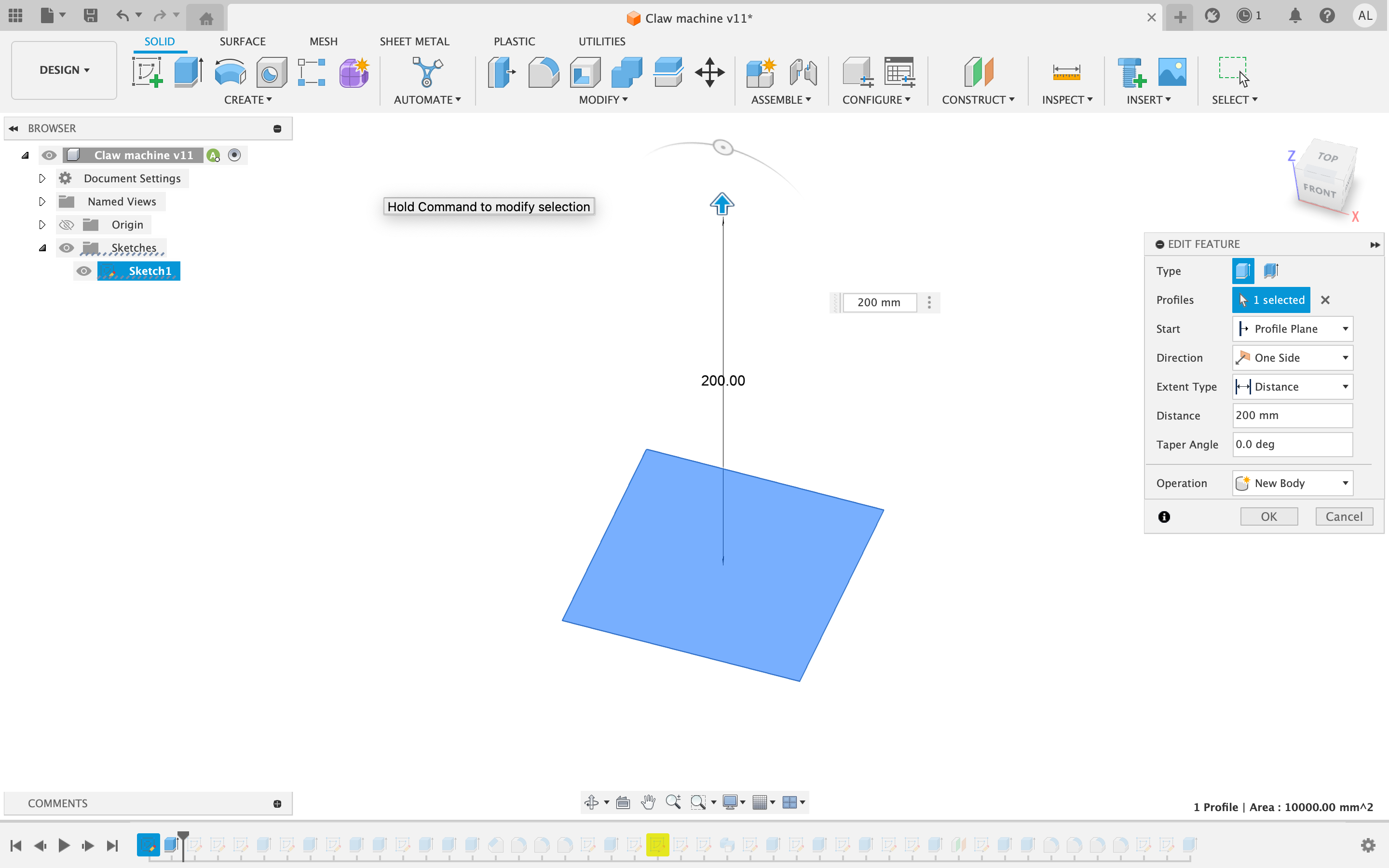The height and width of the screenshot is (868, 1389).
Task: Cancel the Edit Feature dialog
Action: point(1344,516)
